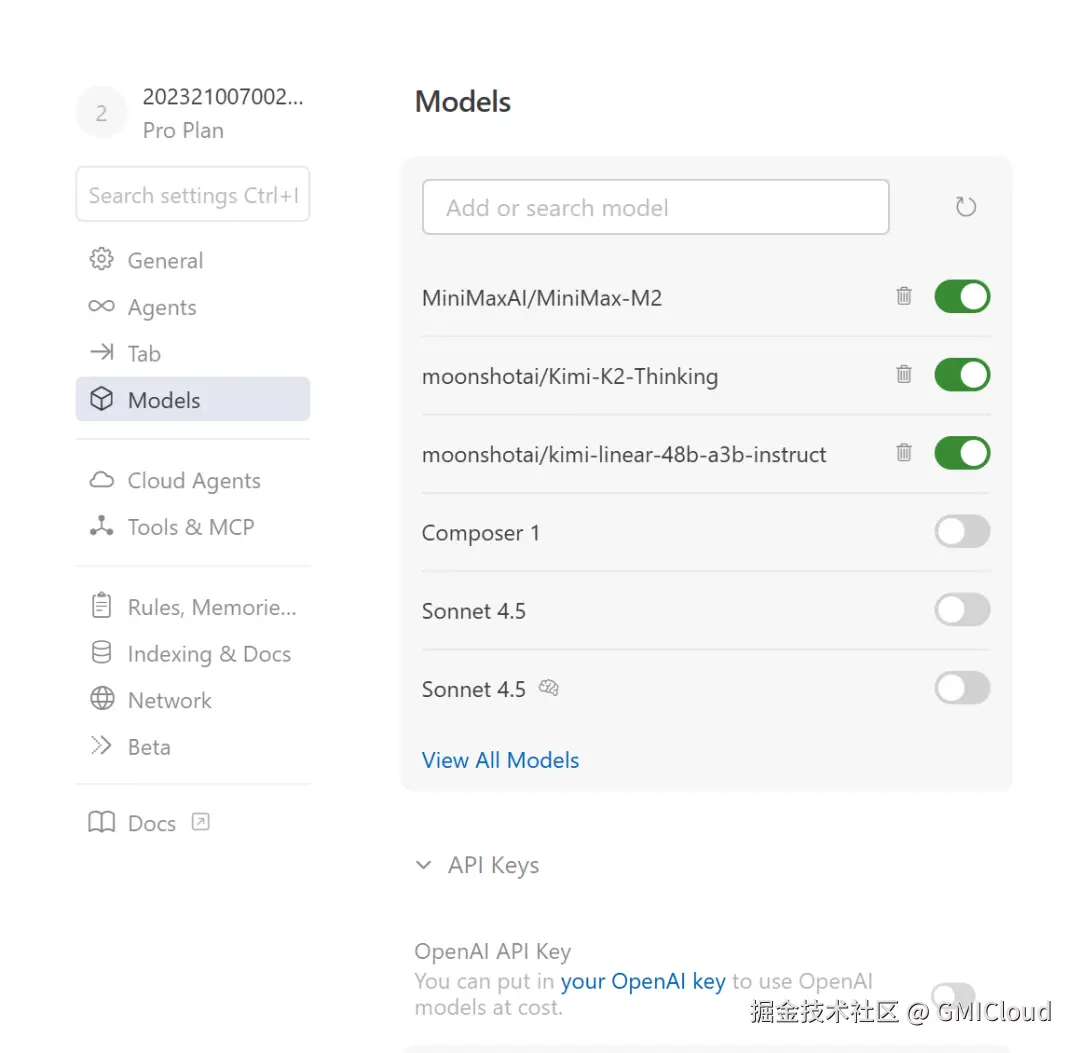Delete the MiniMaxAI/MiniMax-M2 model via trash icon
This screenshot has height=1053, width=1080.
(904, 296)
